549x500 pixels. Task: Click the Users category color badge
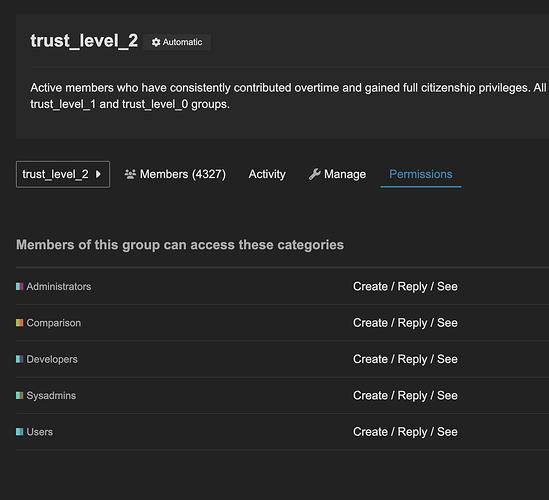coord(20,431)
